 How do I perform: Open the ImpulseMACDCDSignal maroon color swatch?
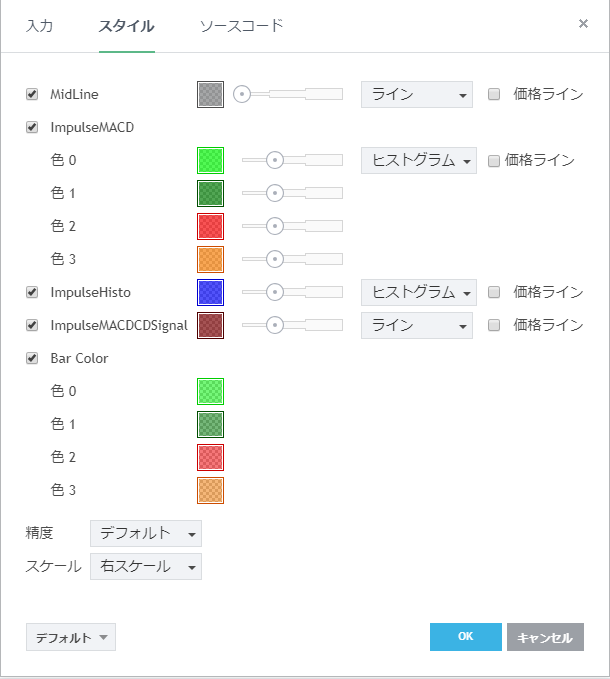210,325
